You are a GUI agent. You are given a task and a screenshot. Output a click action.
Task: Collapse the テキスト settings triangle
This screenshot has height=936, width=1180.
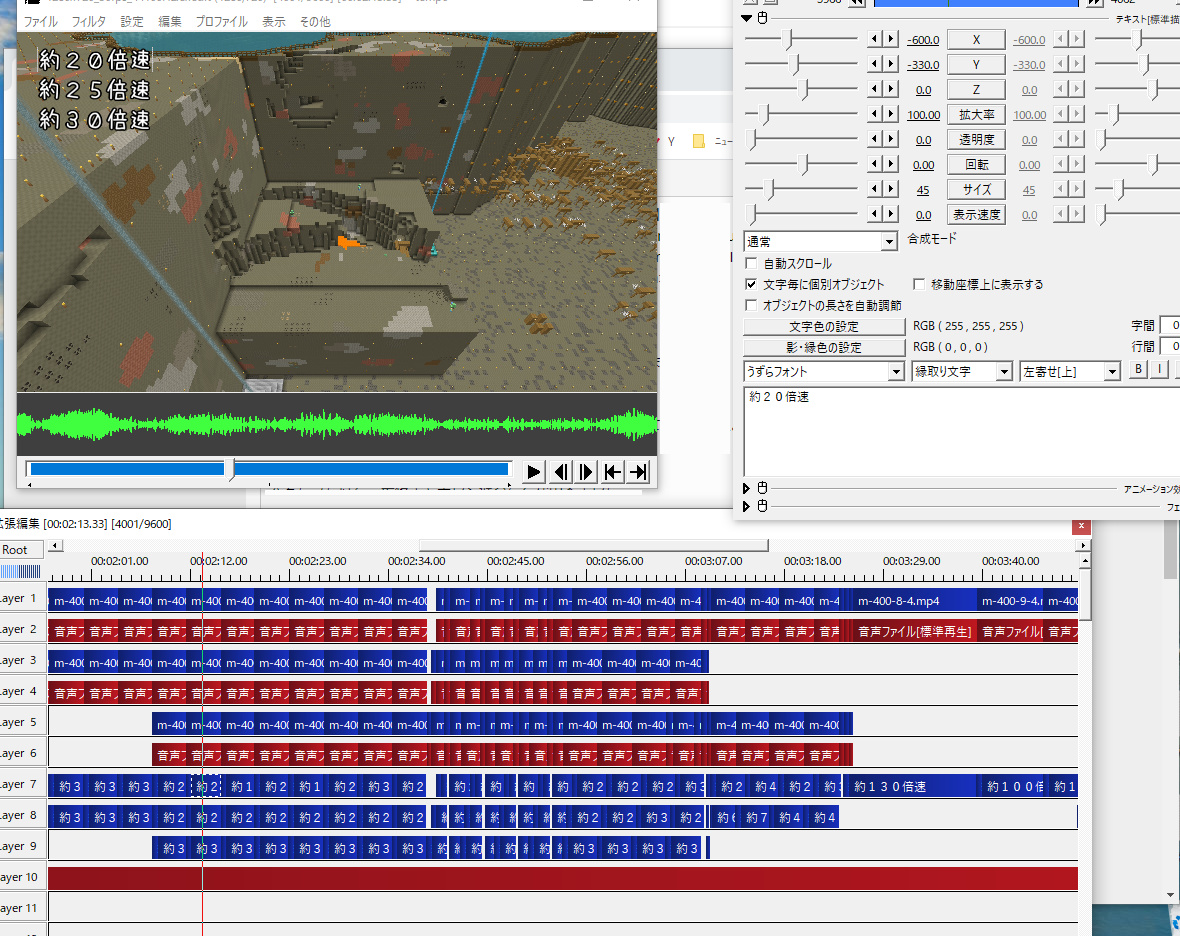(x=747, y=18)
